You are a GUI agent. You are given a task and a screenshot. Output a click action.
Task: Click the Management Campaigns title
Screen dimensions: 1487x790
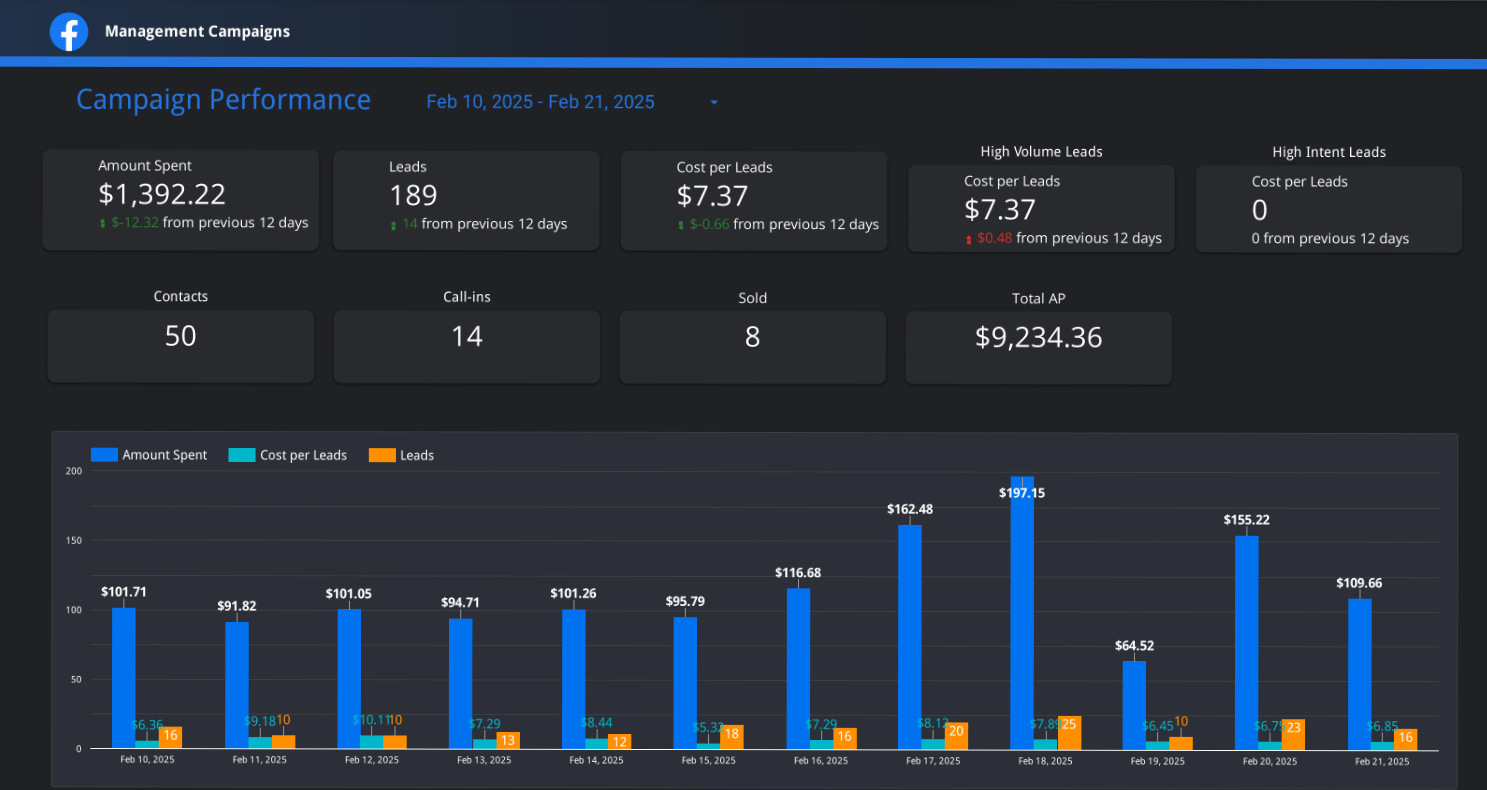[x=197, y=31]
